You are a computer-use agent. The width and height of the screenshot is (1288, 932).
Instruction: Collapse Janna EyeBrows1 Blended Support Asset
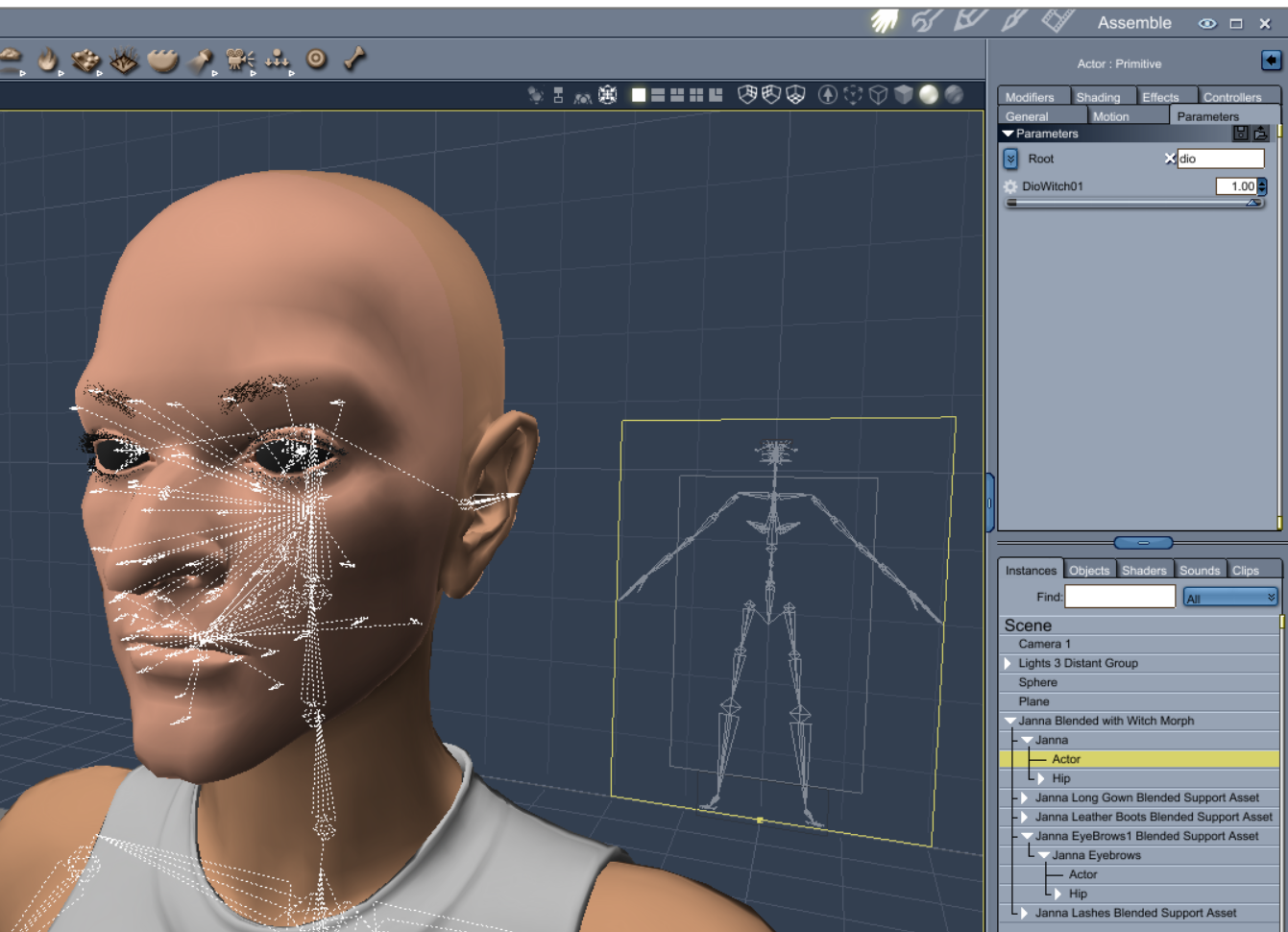coord(1026,836)
